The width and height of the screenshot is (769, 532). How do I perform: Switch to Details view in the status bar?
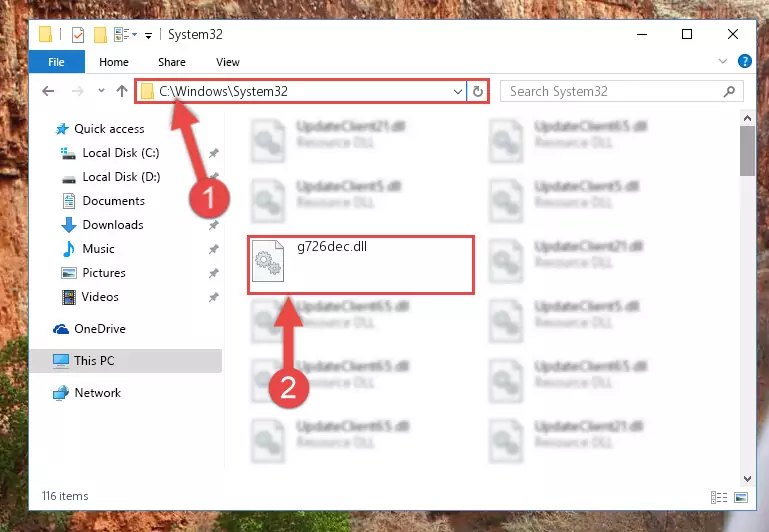[x=719, y=498]
